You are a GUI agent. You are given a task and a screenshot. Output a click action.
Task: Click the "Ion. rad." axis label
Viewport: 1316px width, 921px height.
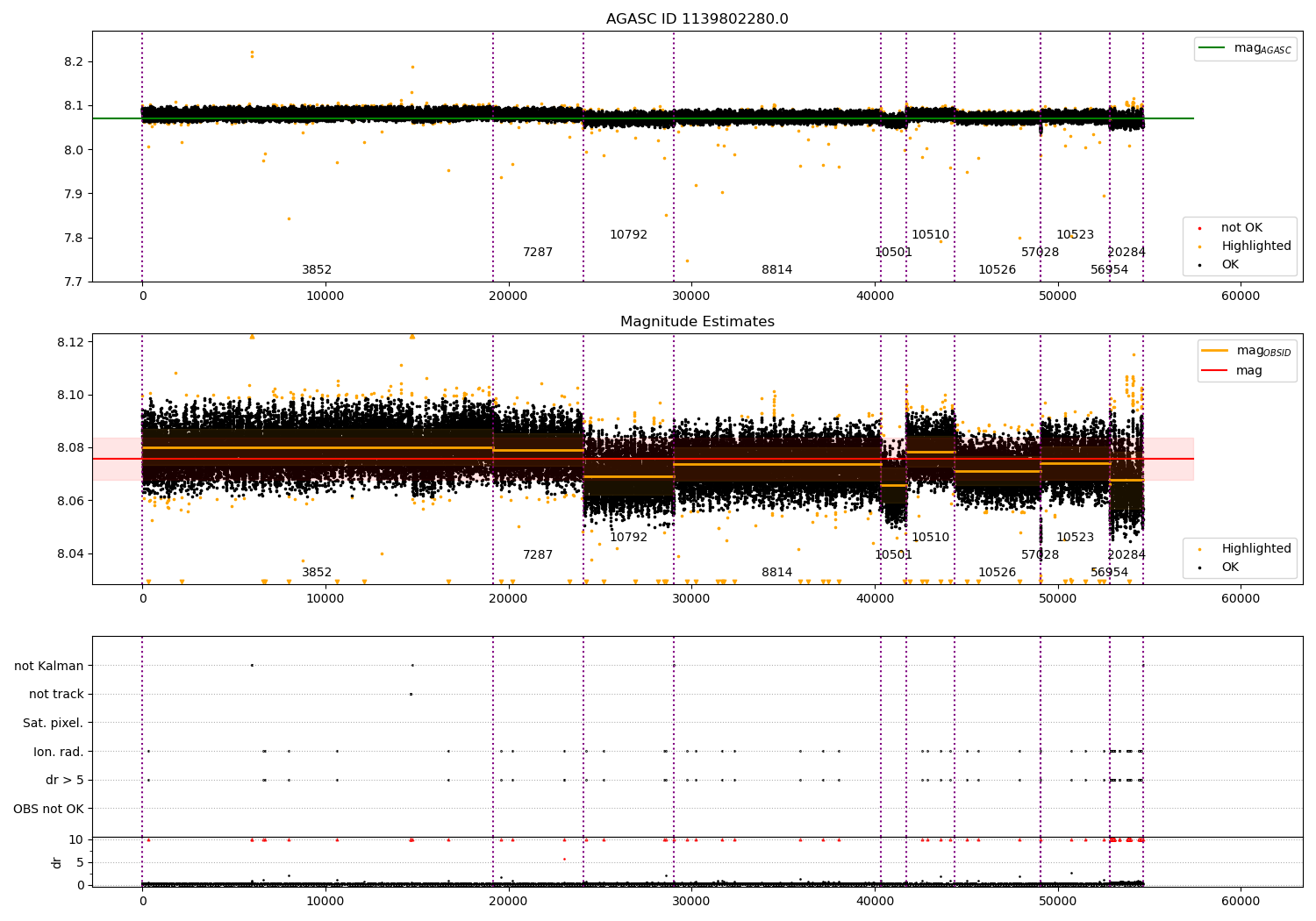coord(59,752)
